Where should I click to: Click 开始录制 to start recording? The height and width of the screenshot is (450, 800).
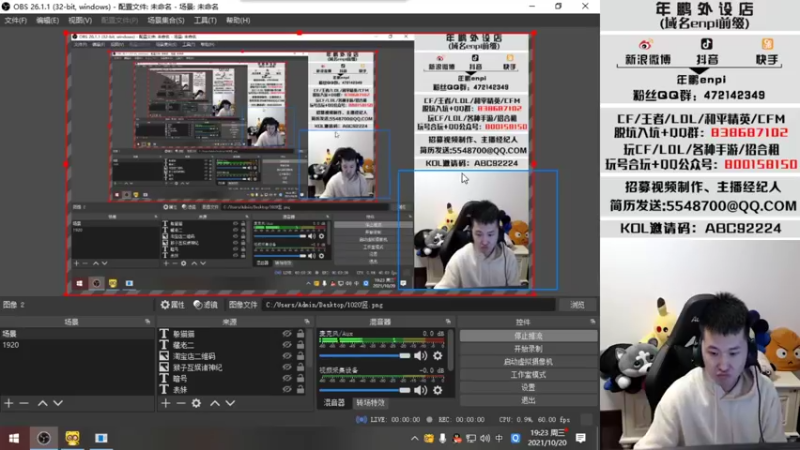tap(528, 348)
